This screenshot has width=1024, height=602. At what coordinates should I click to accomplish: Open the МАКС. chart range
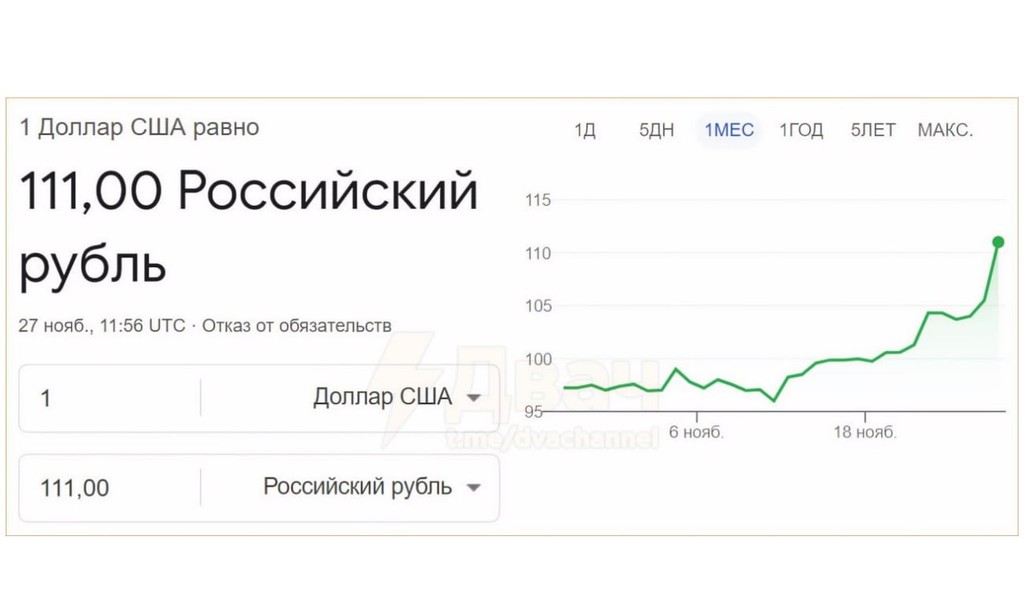945,130
